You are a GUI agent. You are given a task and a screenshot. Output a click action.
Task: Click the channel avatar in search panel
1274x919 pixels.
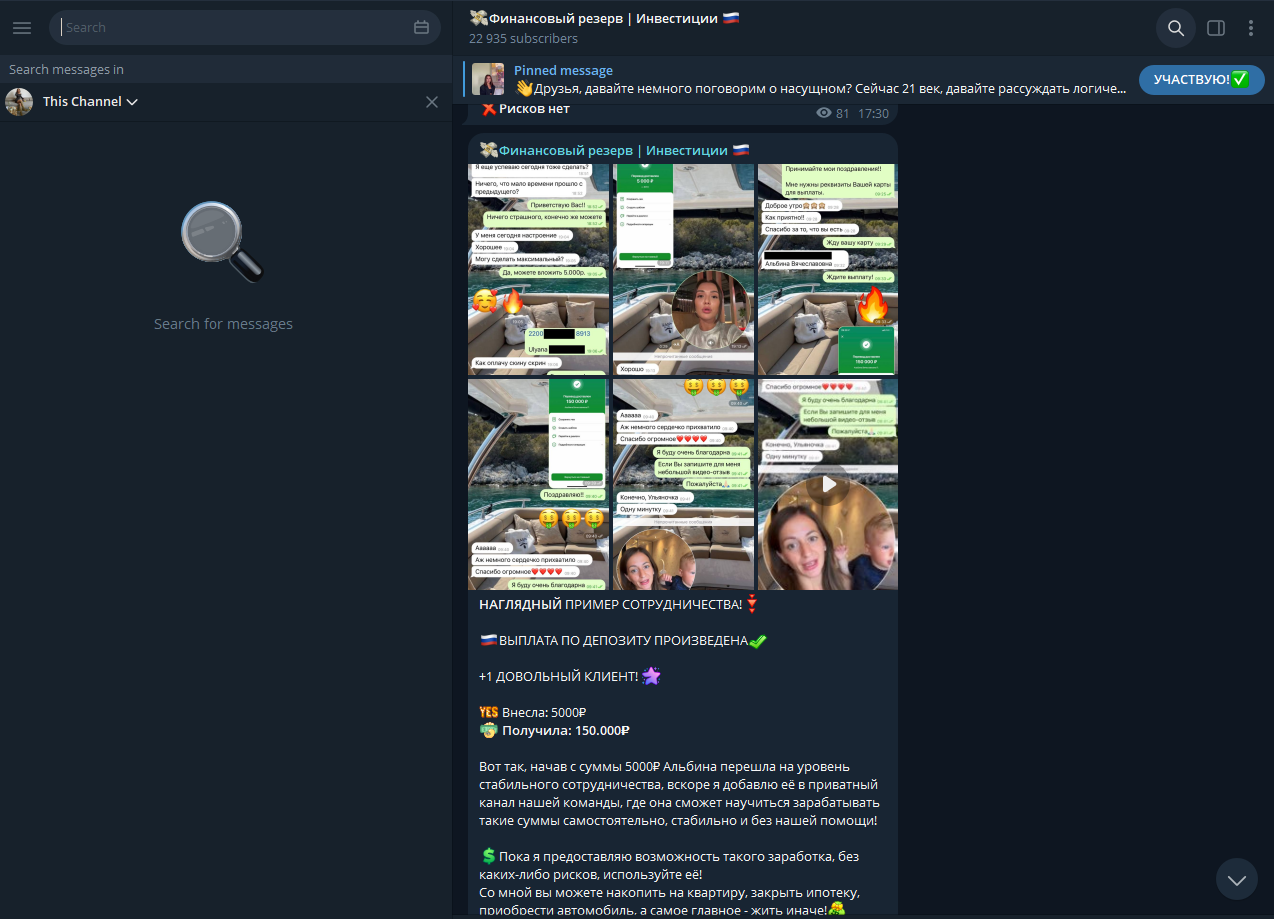point(18,102)
